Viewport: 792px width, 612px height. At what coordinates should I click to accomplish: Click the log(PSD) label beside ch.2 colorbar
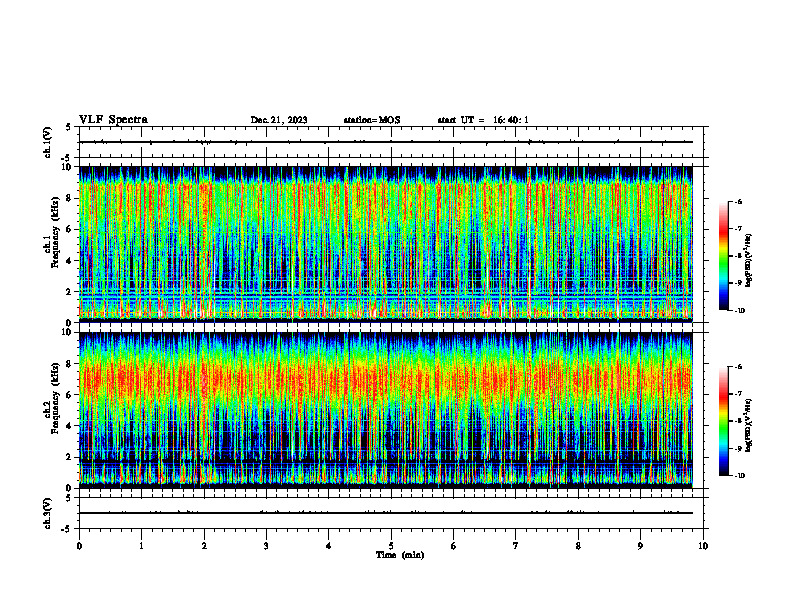pyautogui.click(x=749, y=426)
